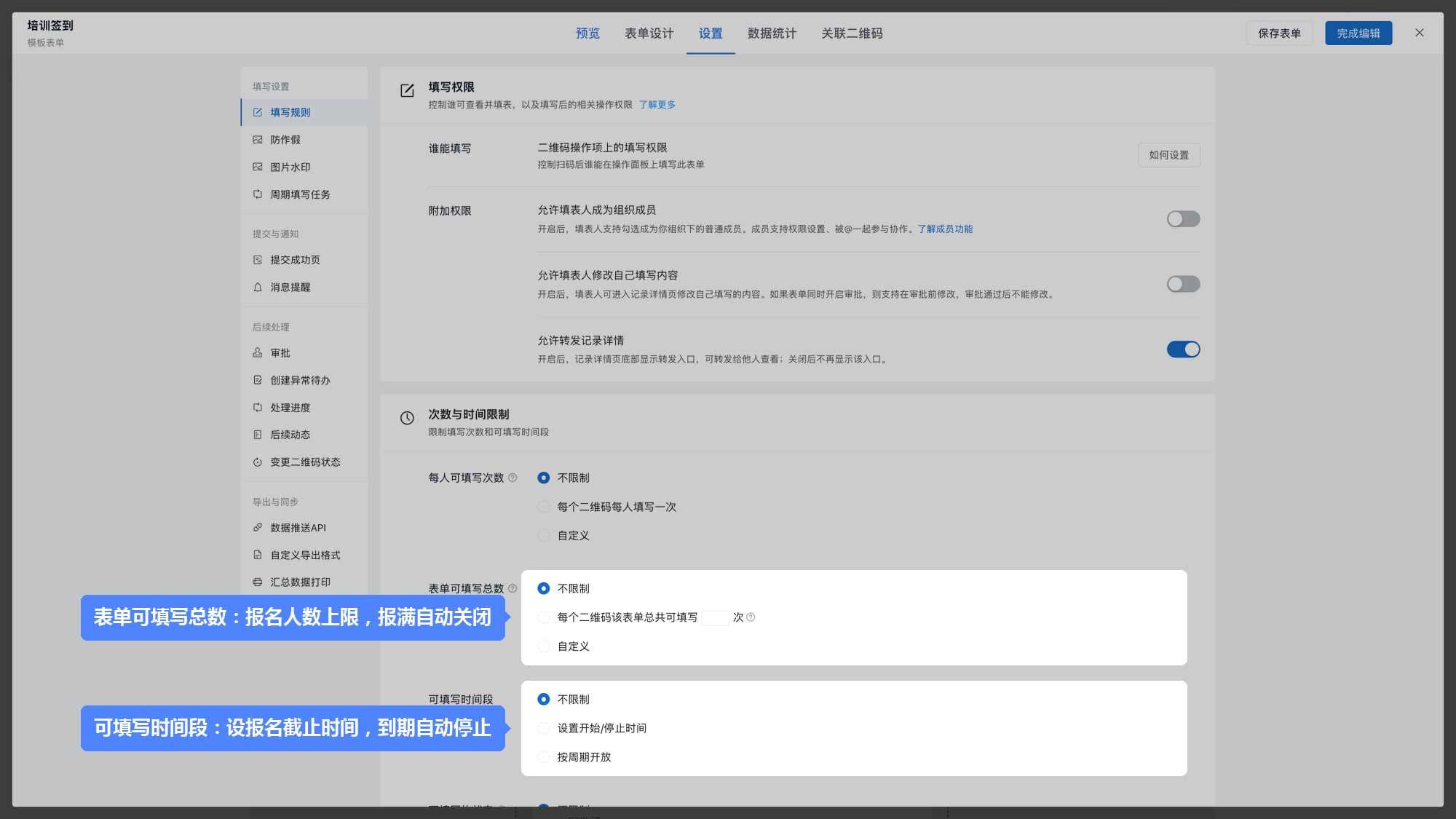This screenshot has height=819, width=1456.
Task: Select 每个二维码该表单总共可填写 radio option
Action: pos(544,617)
